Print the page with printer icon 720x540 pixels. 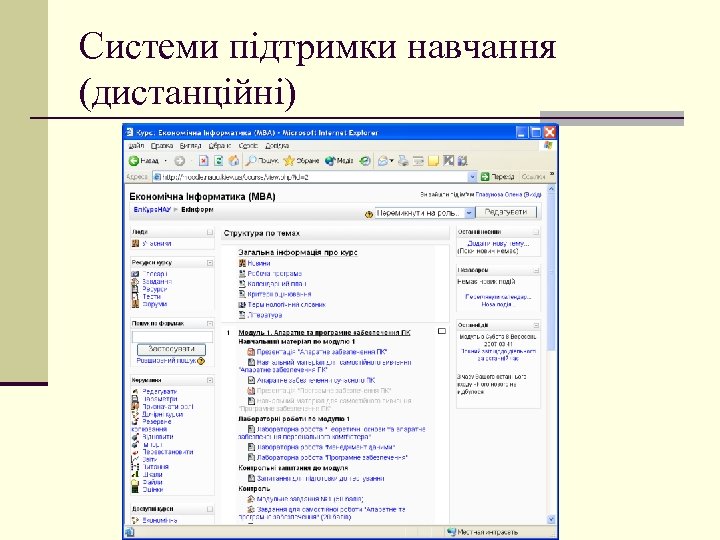(x=403, y=161)
